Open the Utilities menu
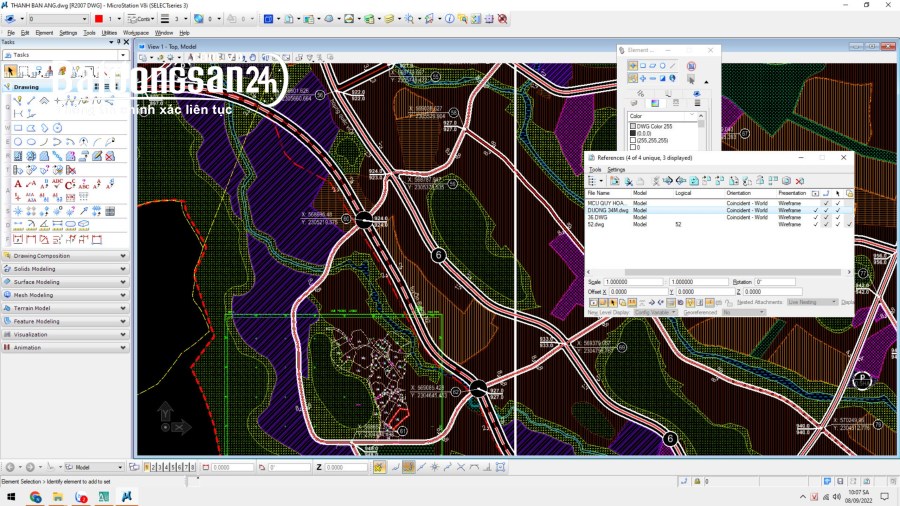The height and width of the screenshot is (506, 900). [109, 33]
